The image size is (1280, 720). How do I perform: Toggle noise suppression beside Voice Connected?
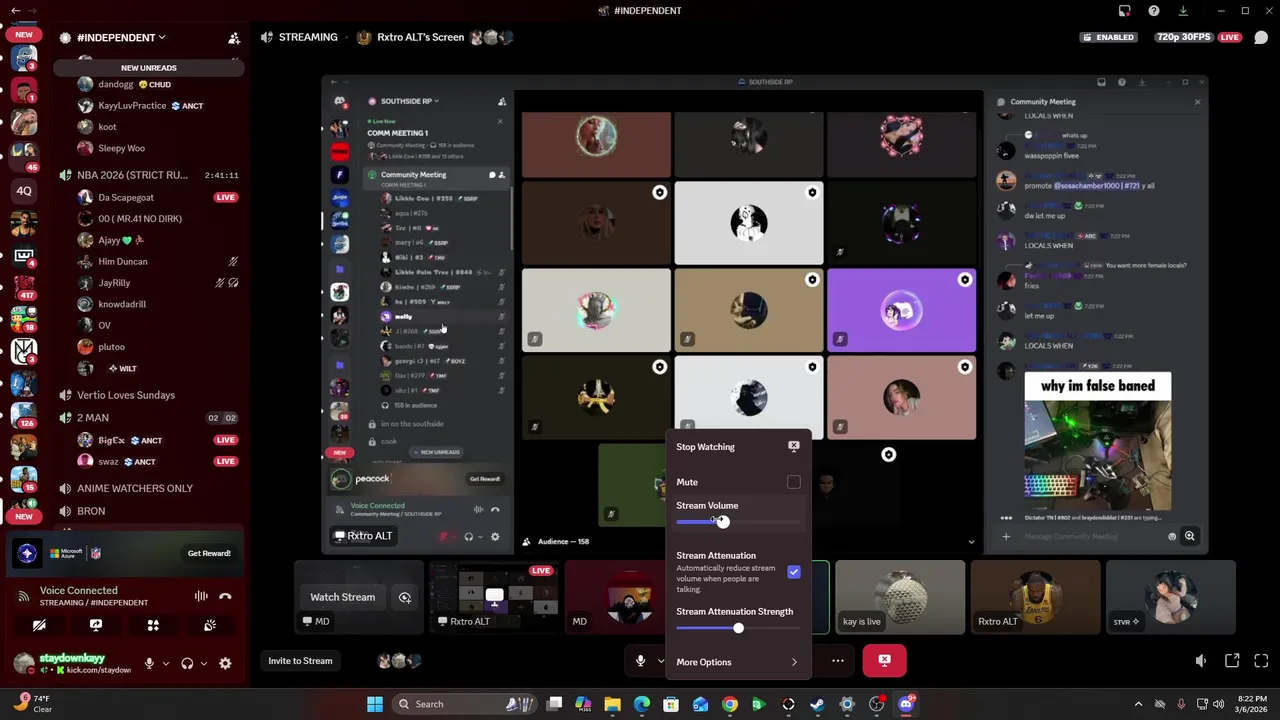[201, 596]
